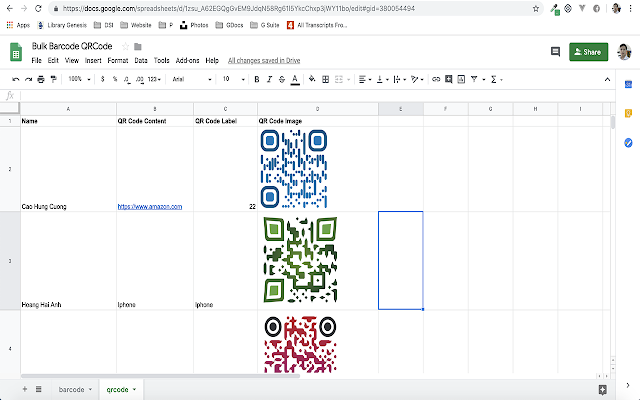Viewport: 640px width, 400px height.
Task: Open the Arial font dropdown
Action: (x=192, y=79)
